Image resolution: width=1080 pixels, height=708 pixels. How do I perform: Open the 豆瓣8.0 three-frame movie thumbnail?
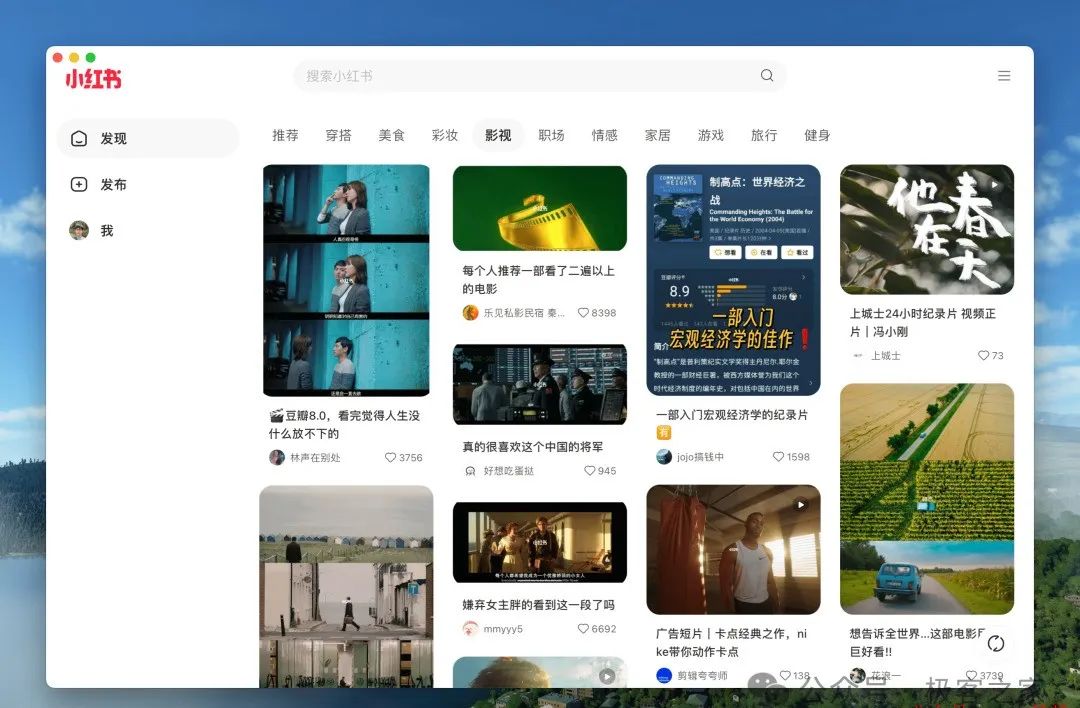346,280
